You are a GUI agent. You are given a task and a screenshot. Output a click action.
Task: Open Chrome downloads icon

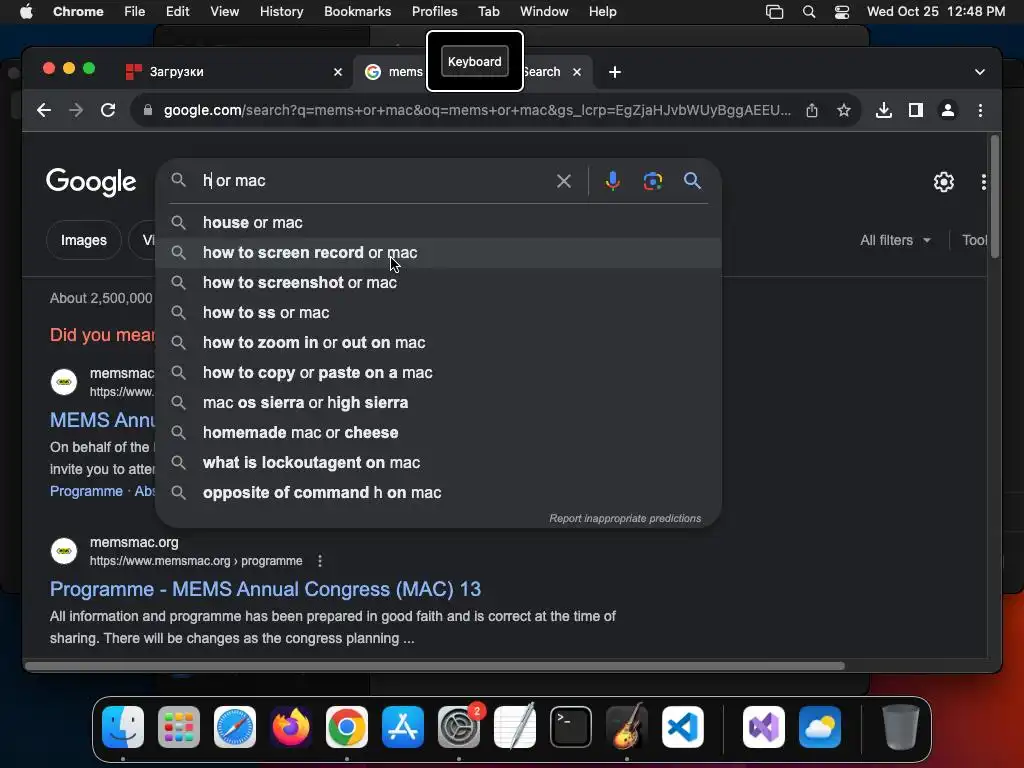884,110
